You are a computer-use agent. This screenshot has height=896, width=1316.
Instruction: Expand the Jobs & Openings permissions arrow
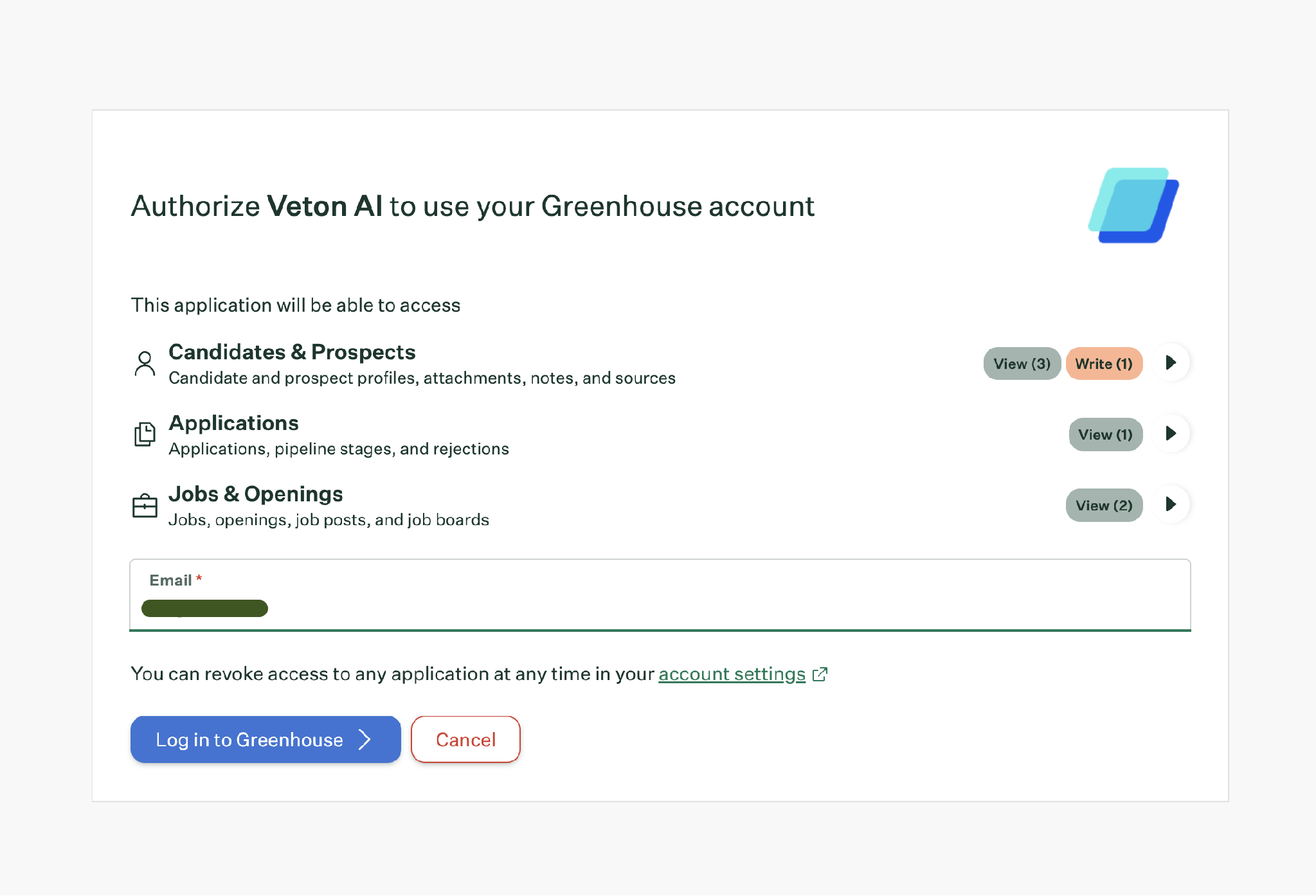1171,505
